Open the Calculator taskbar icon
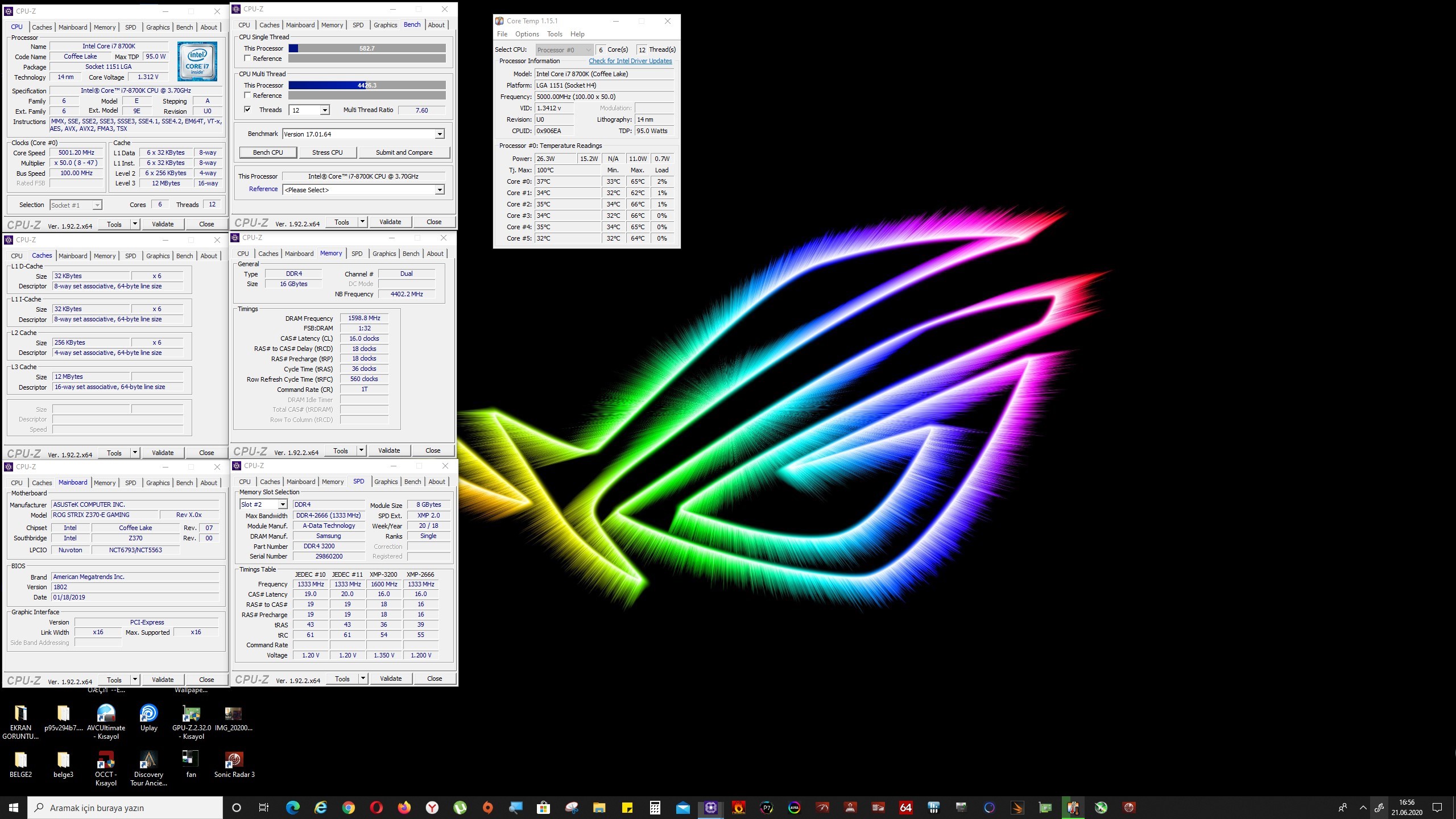Image resolution: width=1456 pixels, height=819 pixels. pos(655,807)
